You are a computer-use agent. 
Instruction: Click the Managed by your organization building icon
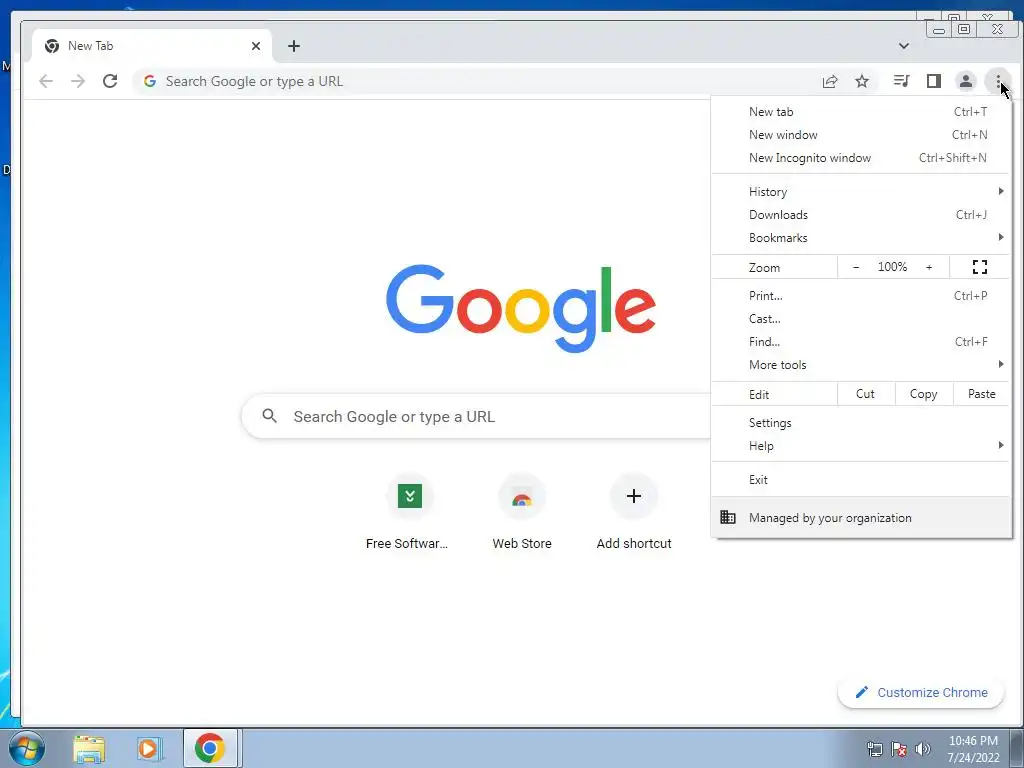pos(728,517)
